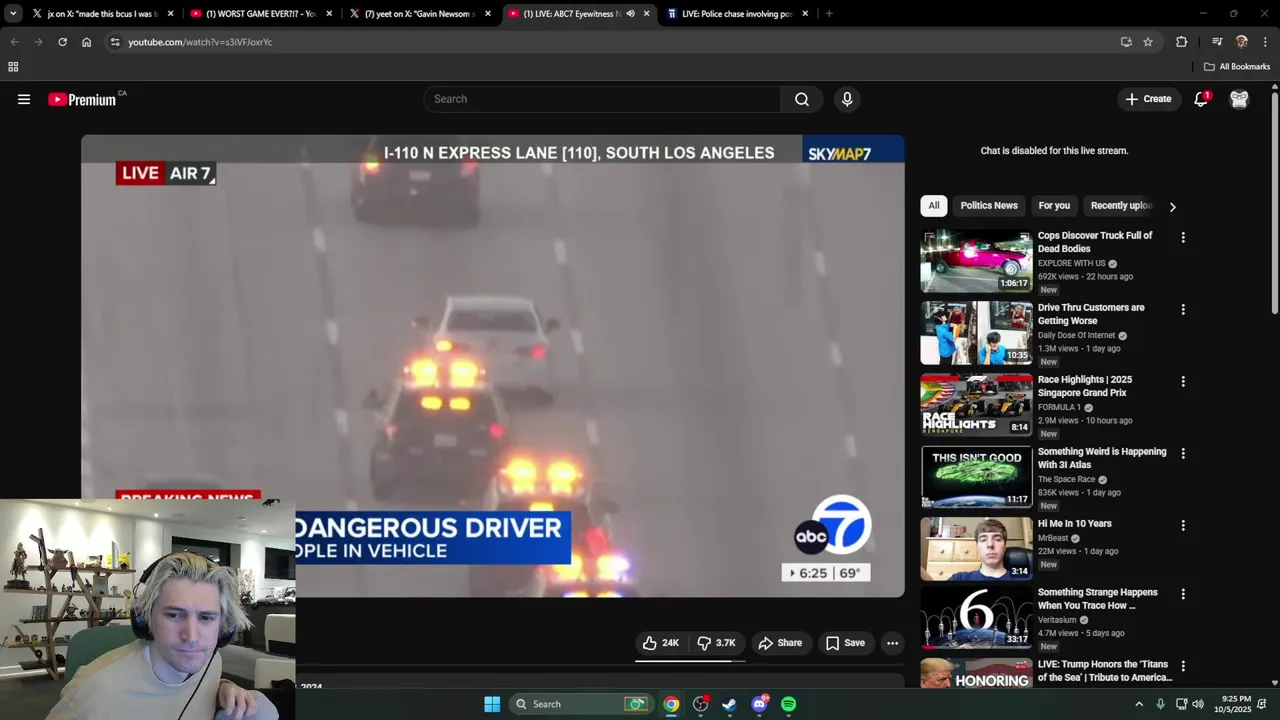Open Windows Start menu
This screenshot has width=1280, height=720.
pos(492,704)
